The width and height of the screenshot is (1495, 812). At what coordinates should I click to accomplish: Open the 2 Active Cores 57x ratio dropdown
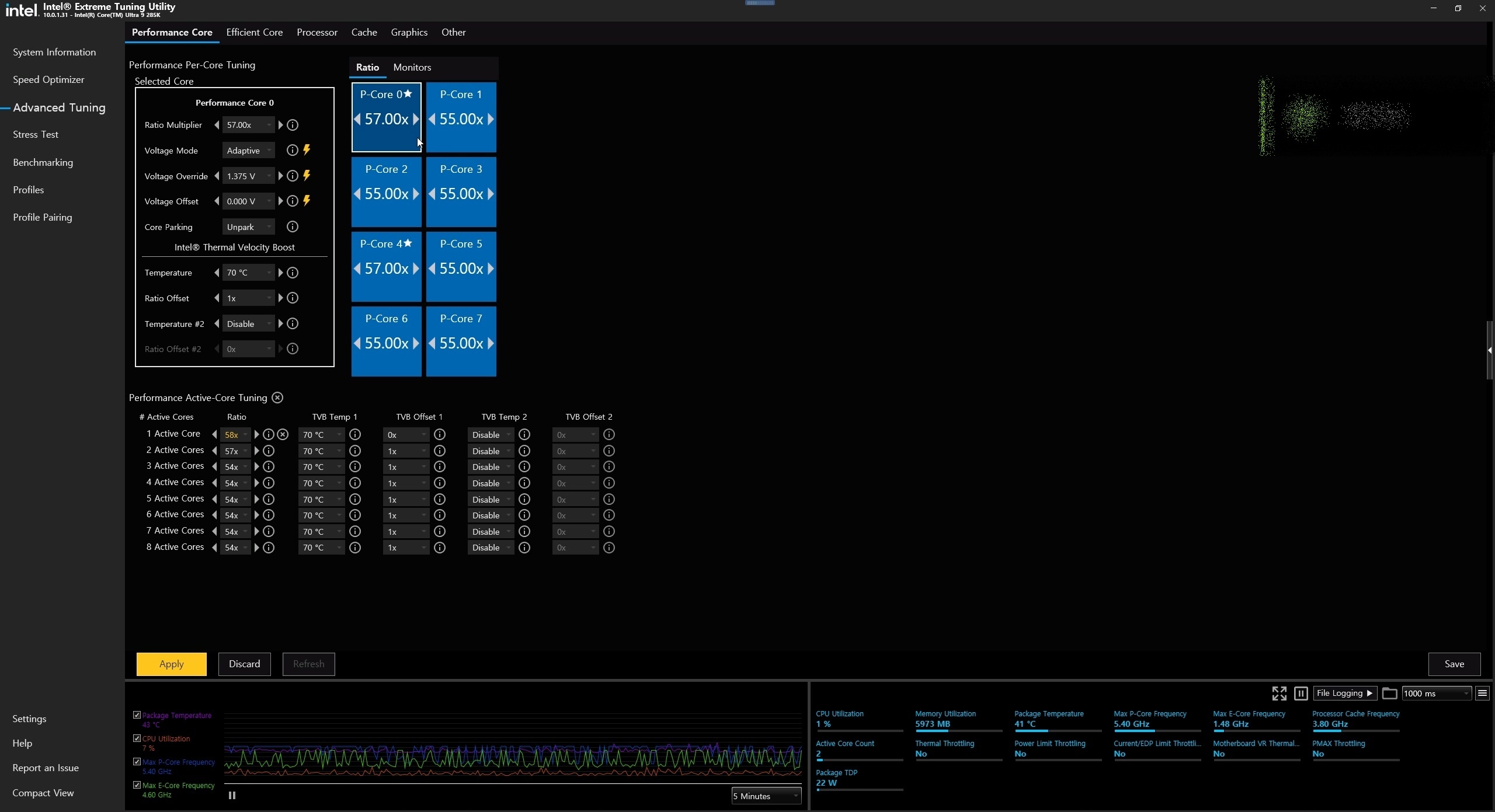pos(235,451)
